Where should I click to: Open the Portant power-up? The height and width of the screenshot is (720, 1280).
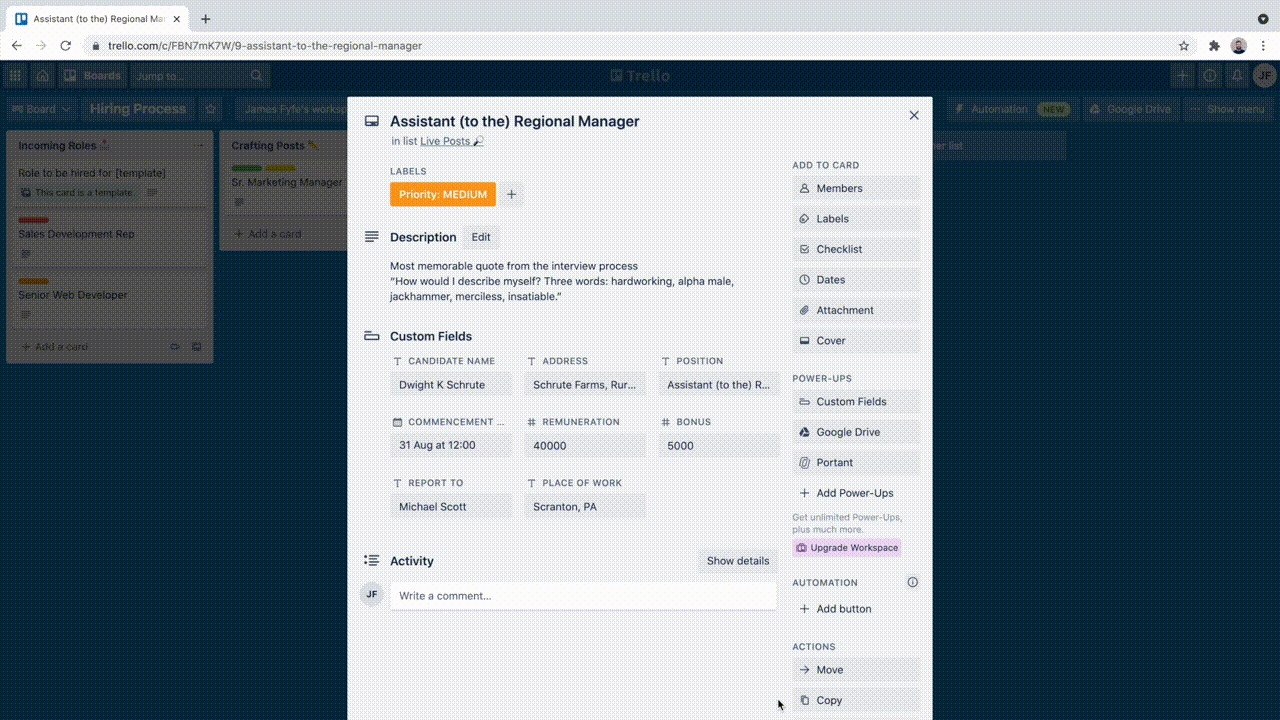855,463
